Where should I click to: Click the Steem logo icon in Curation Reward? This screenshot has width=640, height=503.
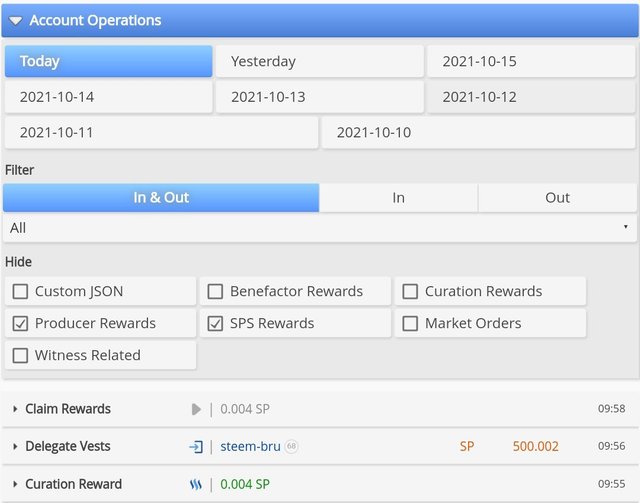196,485
